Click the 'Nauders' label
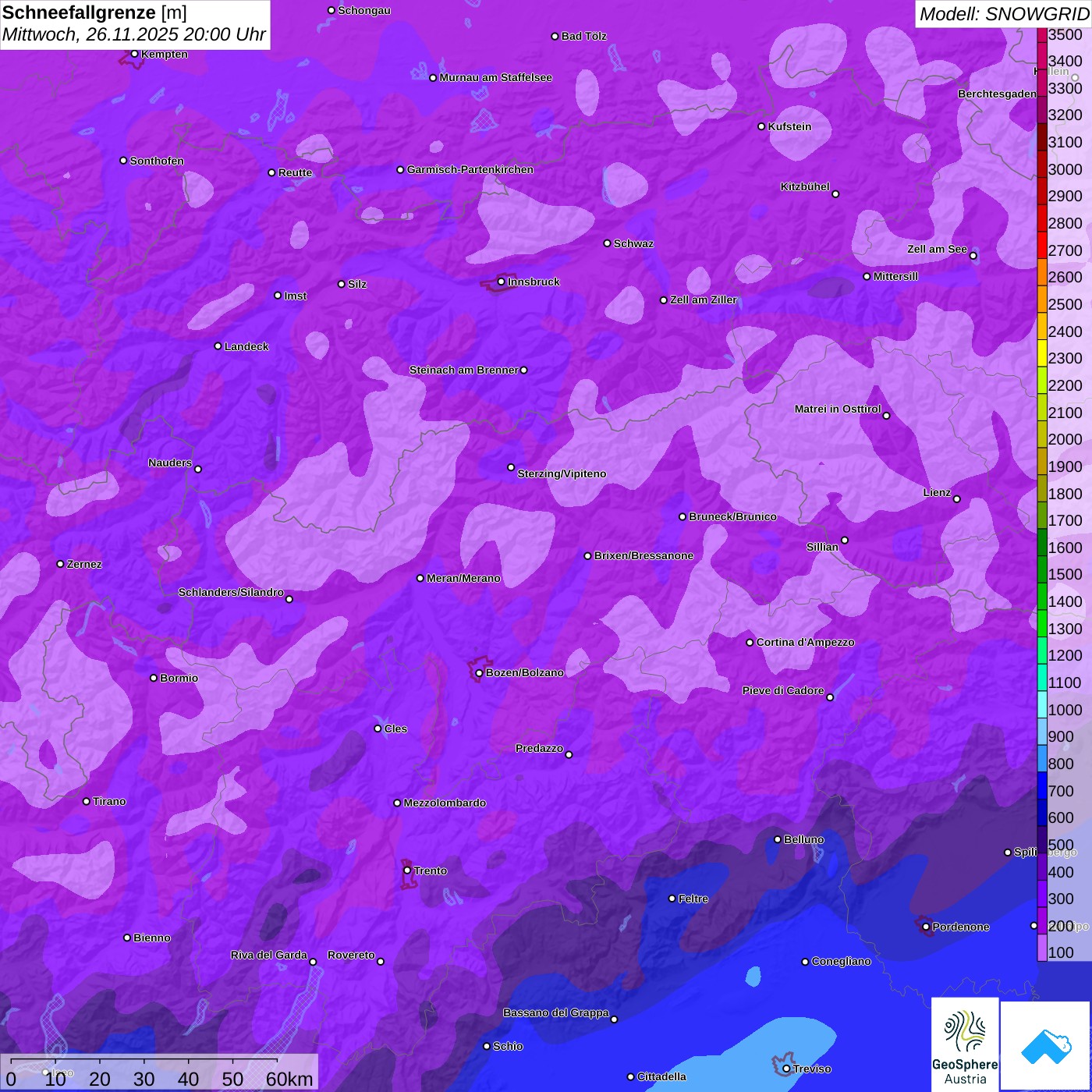Screen dimensions: 1092x1092 (170, 463)
